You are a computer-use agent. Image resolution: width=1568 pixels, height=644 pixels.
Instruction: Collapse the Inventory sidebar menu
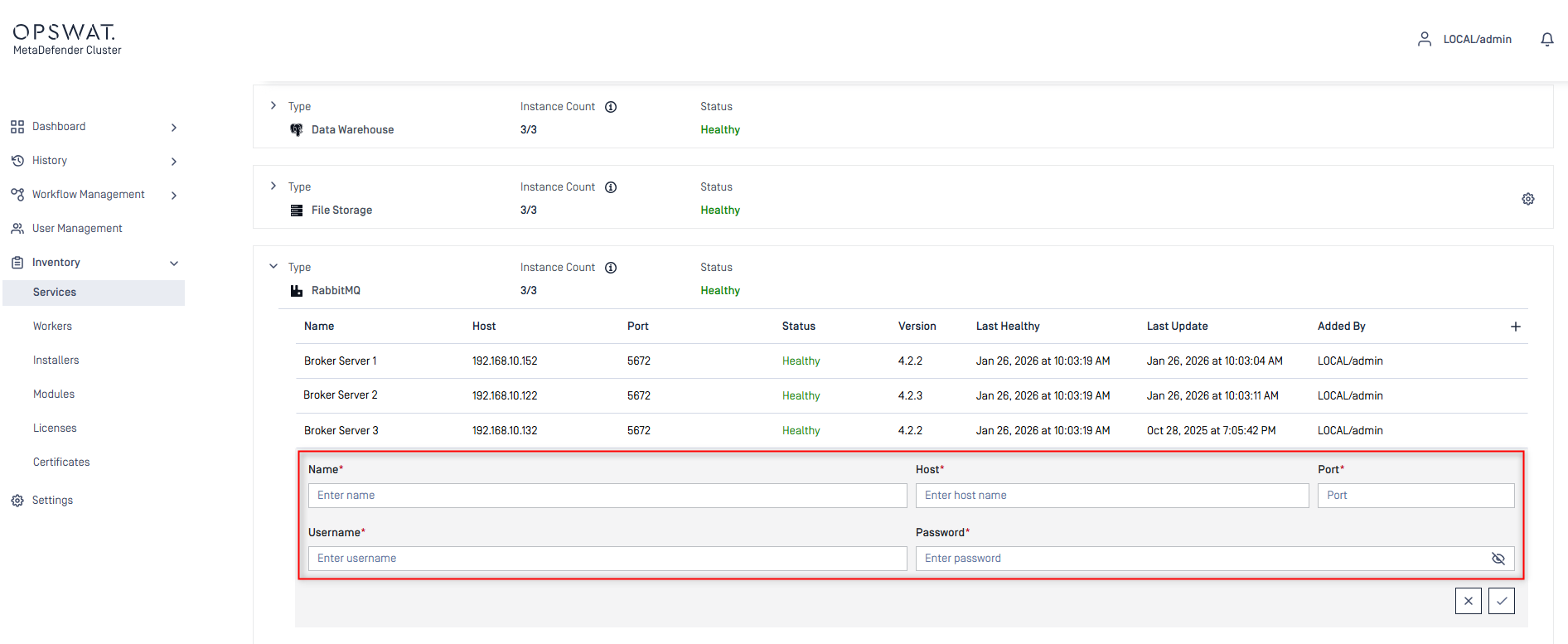point(174,264)
